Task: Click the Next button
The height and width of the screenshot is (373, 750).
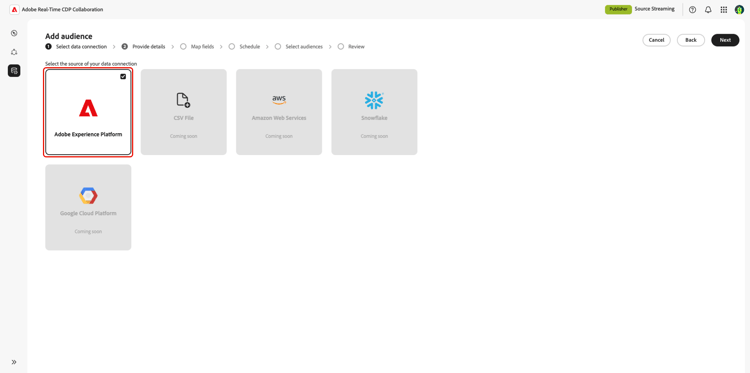Action: pos(725,40)
